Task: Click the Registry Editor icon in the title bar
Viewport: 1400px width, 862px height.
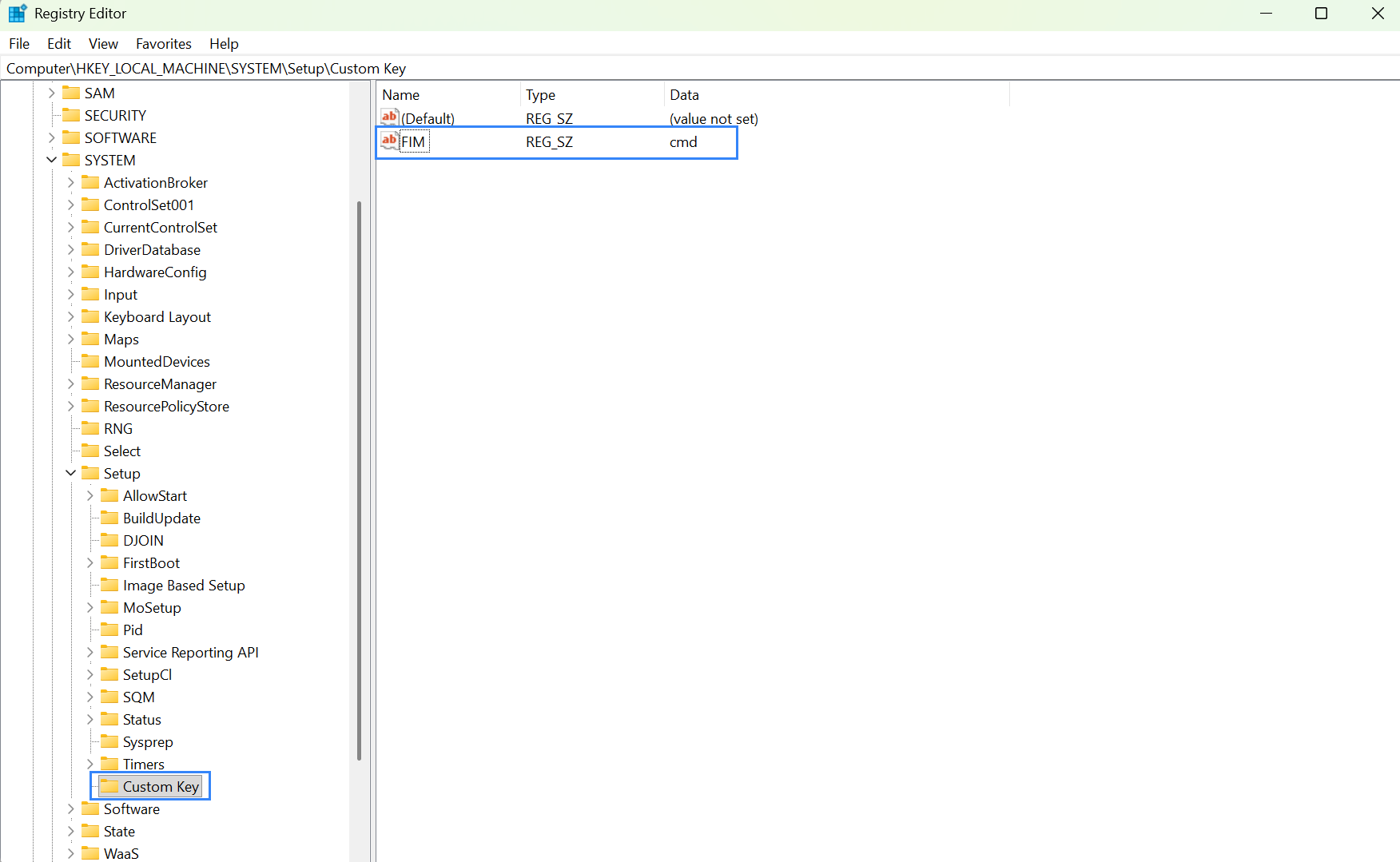Action: 17,13
